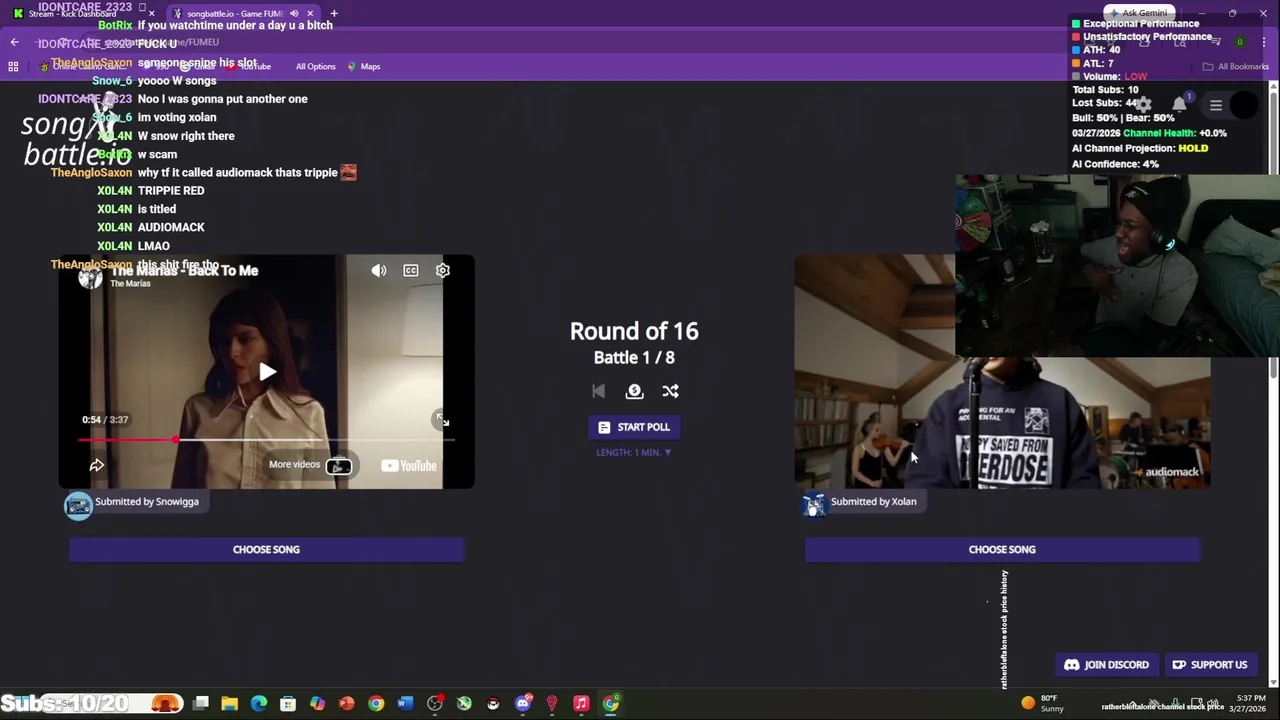The image size is (1280, 720).
Task: Play the Marías Back To Me video
Action: click(267, 372)
